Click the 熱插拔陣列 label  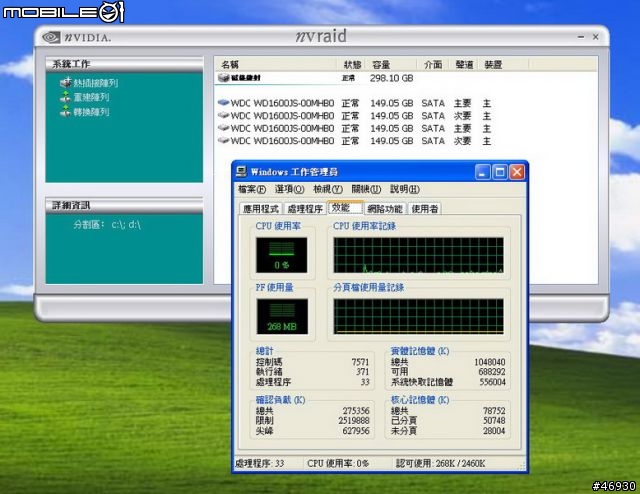pos(96,83)
